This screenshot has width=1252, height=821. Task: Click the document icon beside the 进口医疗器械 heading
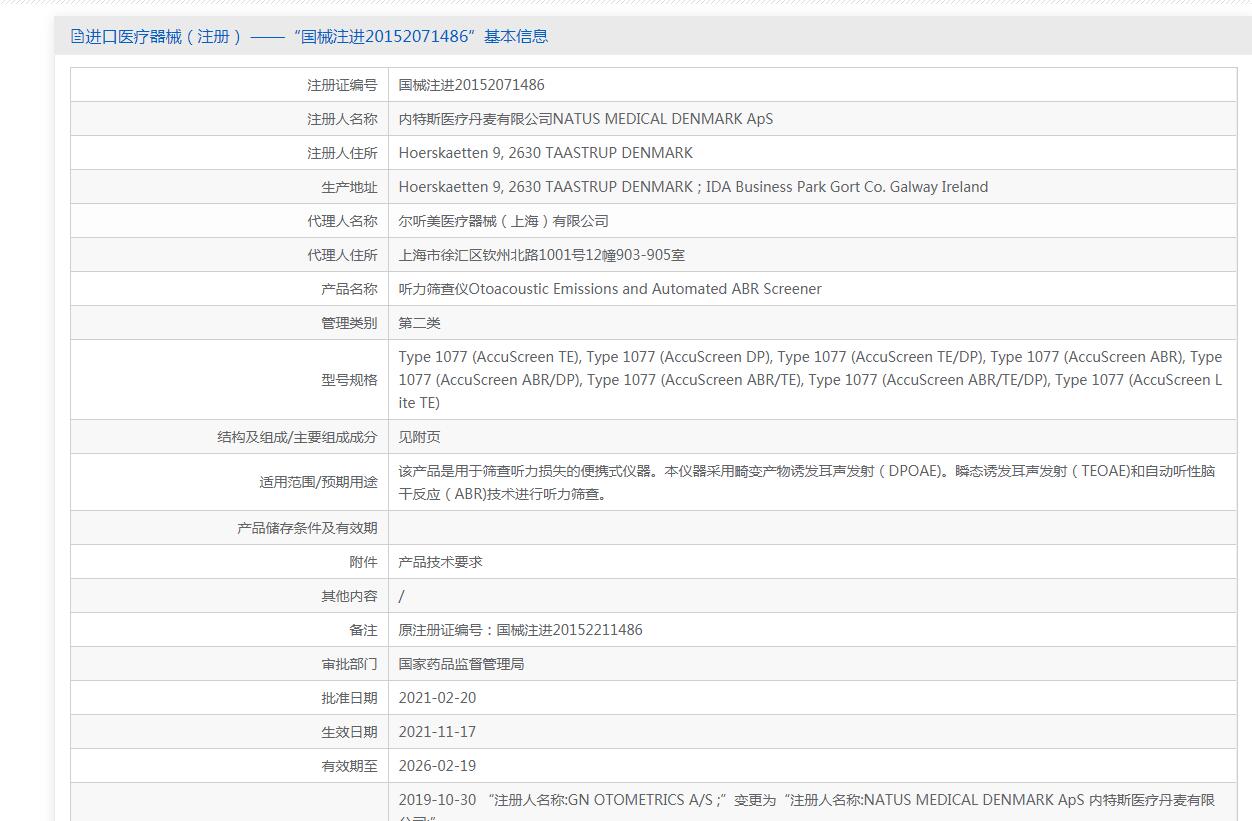(x=77, y=37)
